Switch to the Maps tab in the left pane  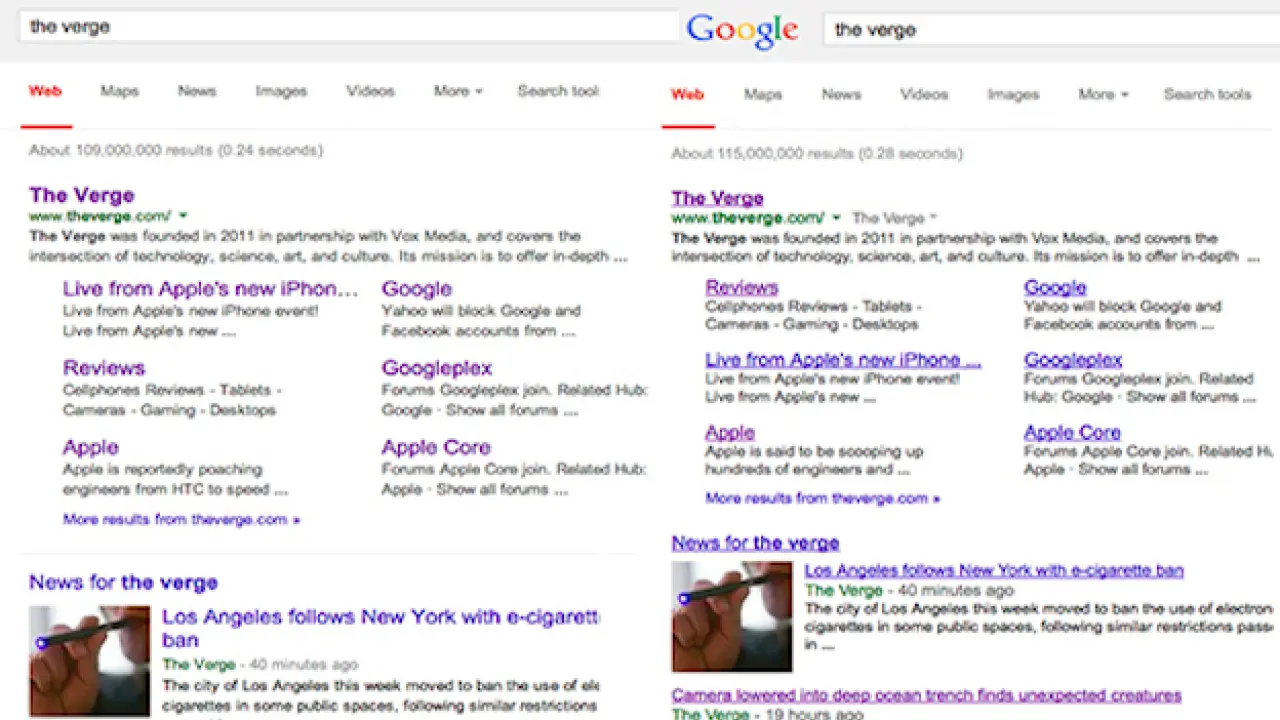point(119,91)
